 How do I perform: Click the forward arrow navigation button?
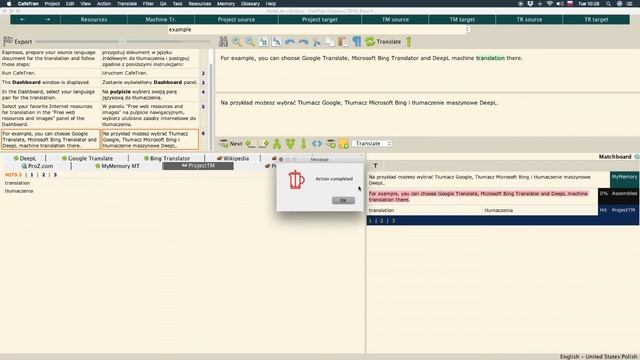[47, 19]
